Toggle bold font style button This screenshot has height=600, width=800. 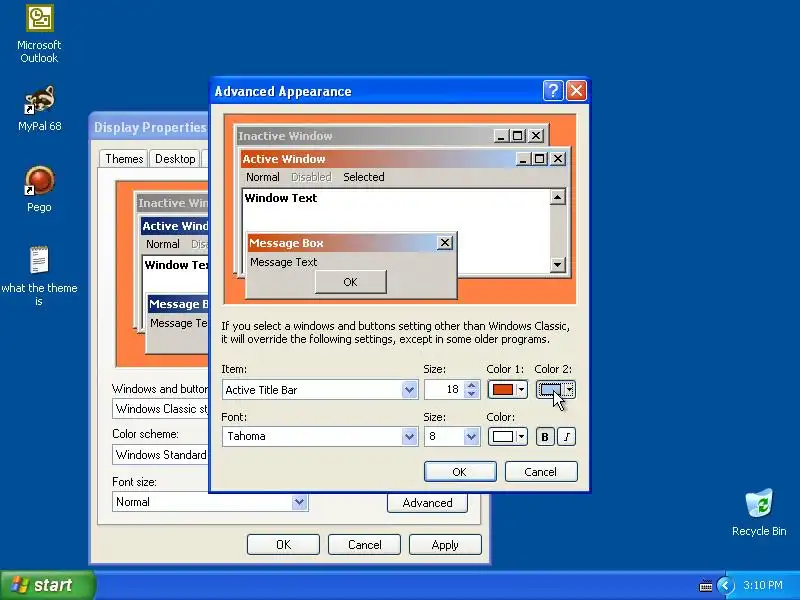tap(545, 437)
